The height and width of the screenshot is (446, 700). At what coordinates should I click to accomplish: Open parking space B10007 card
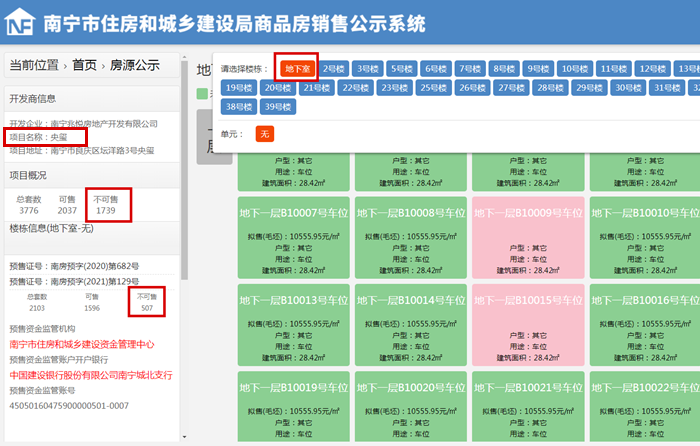click(293, 238)
